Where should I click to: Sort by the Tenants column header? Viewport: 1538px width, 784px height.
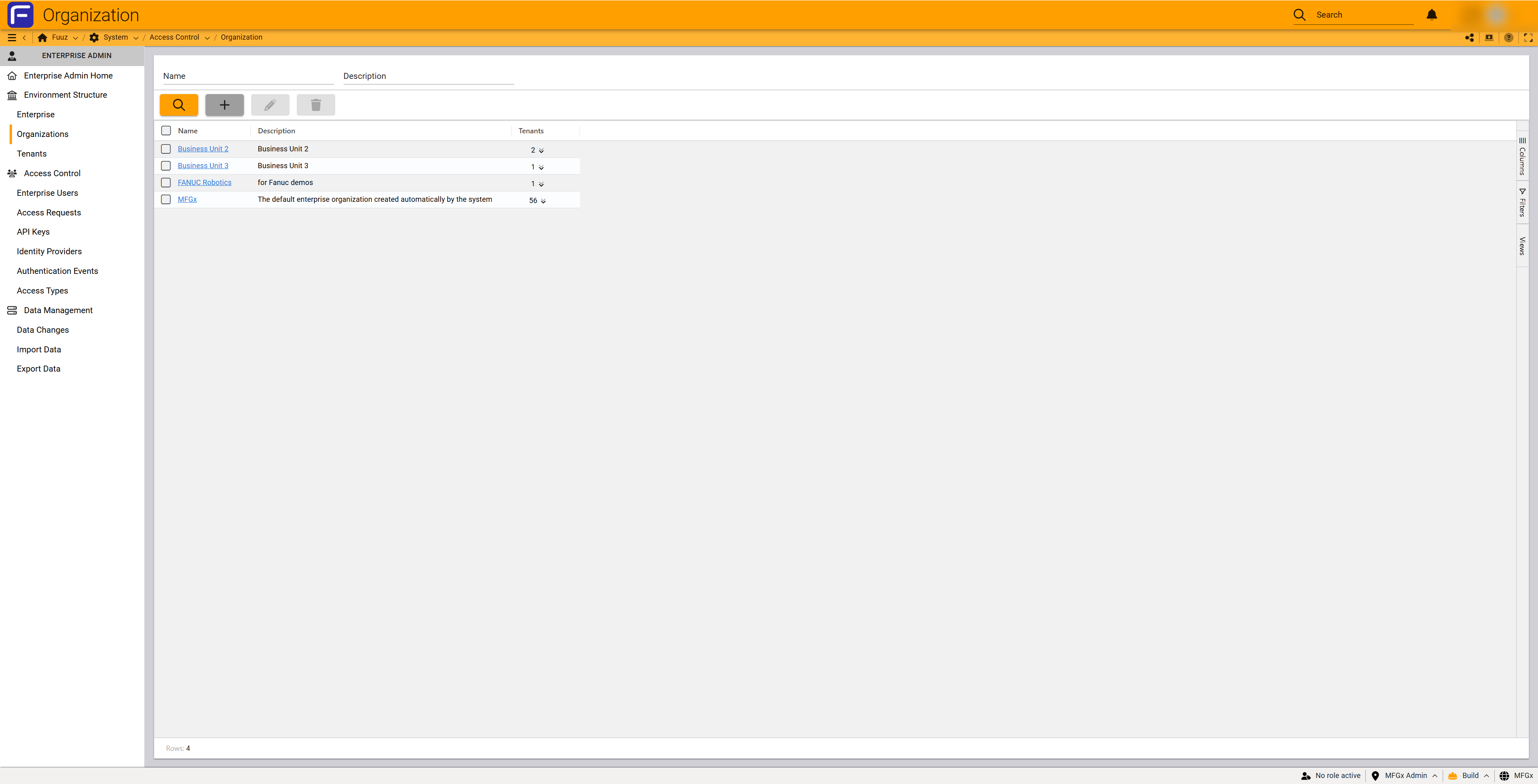531,131
